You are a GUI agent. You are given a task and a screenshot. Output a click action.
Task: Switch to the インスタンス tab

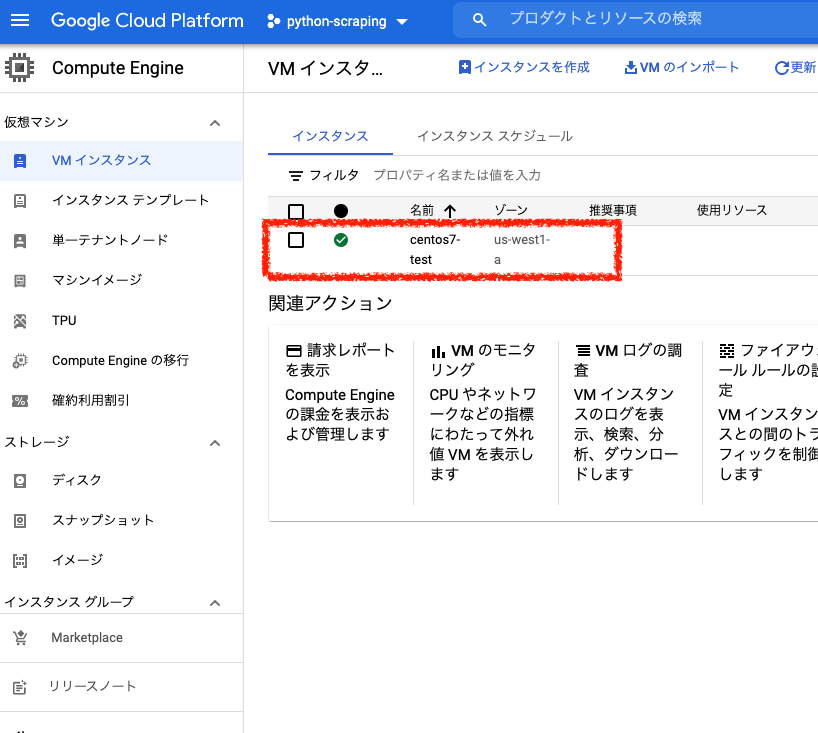pyautogui.click(x=330, y=137)
